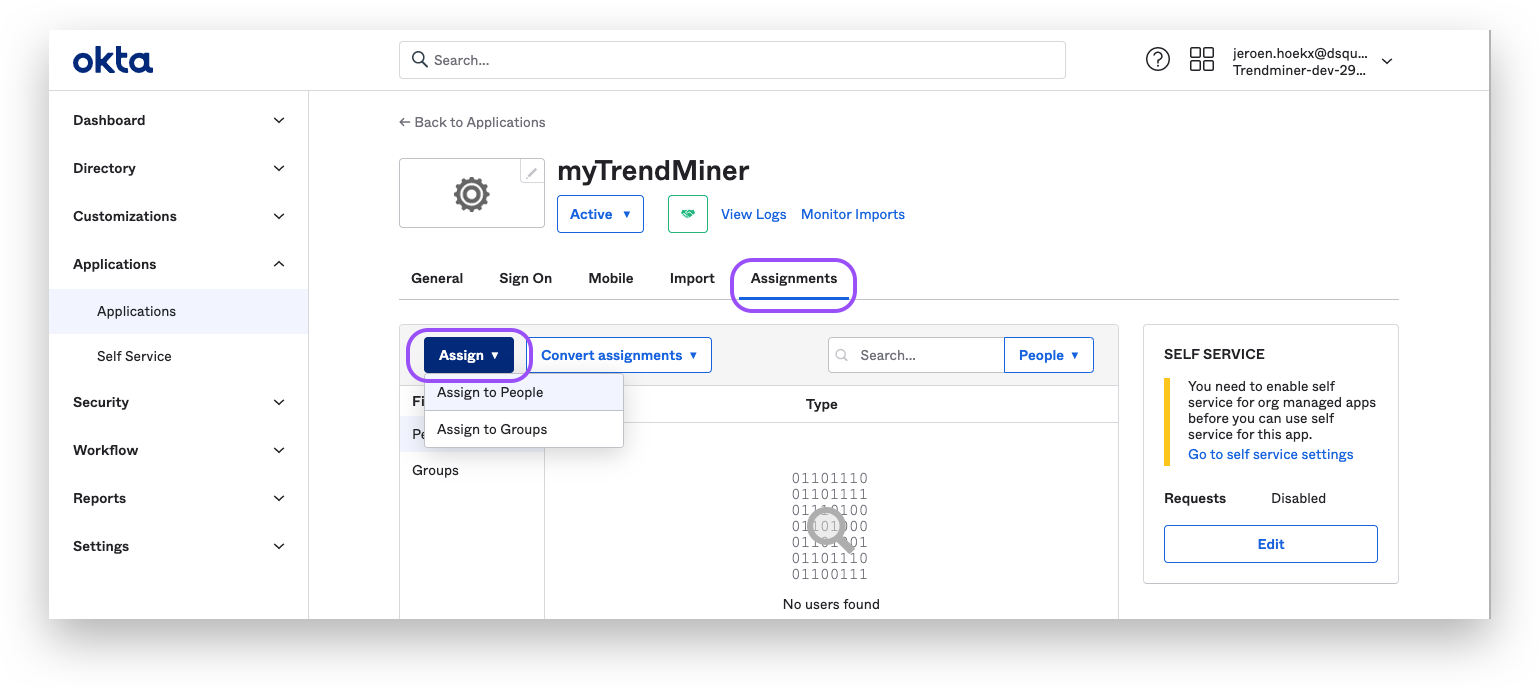Click the Edit button in Self Service
The width and height of the screenshot is (1540, 689).
[x=1270, y=544]
